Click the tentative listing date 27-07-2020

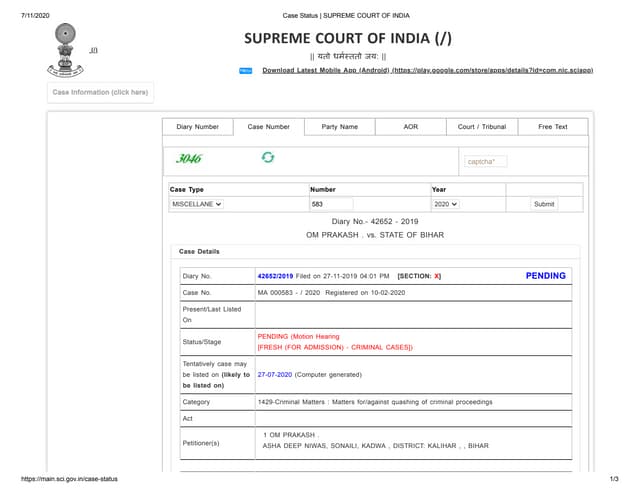click(274, 374)
